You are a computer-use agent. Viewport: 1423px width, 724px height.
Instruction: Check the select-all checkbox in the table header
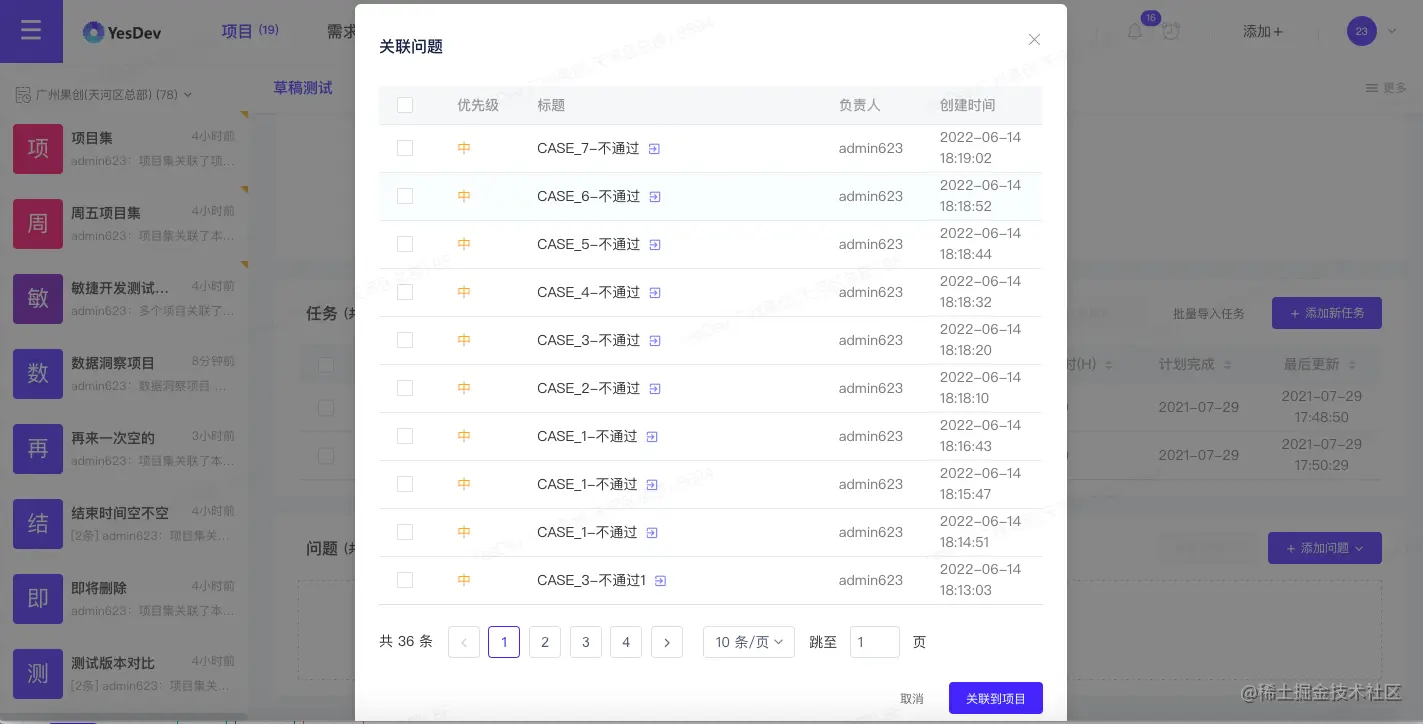tap(405, 105)
